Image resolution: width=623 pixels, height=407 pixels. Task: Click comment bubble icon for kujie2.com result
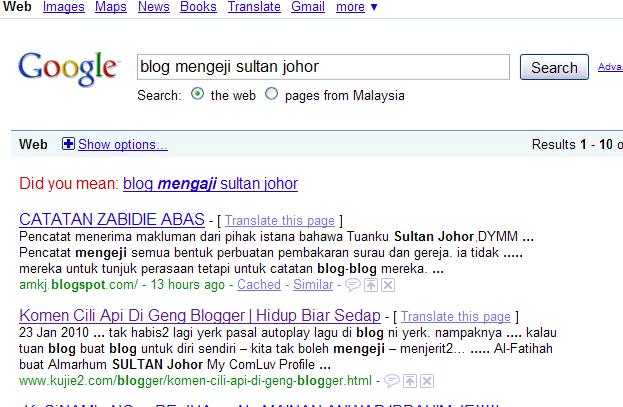tap(392, 381)
